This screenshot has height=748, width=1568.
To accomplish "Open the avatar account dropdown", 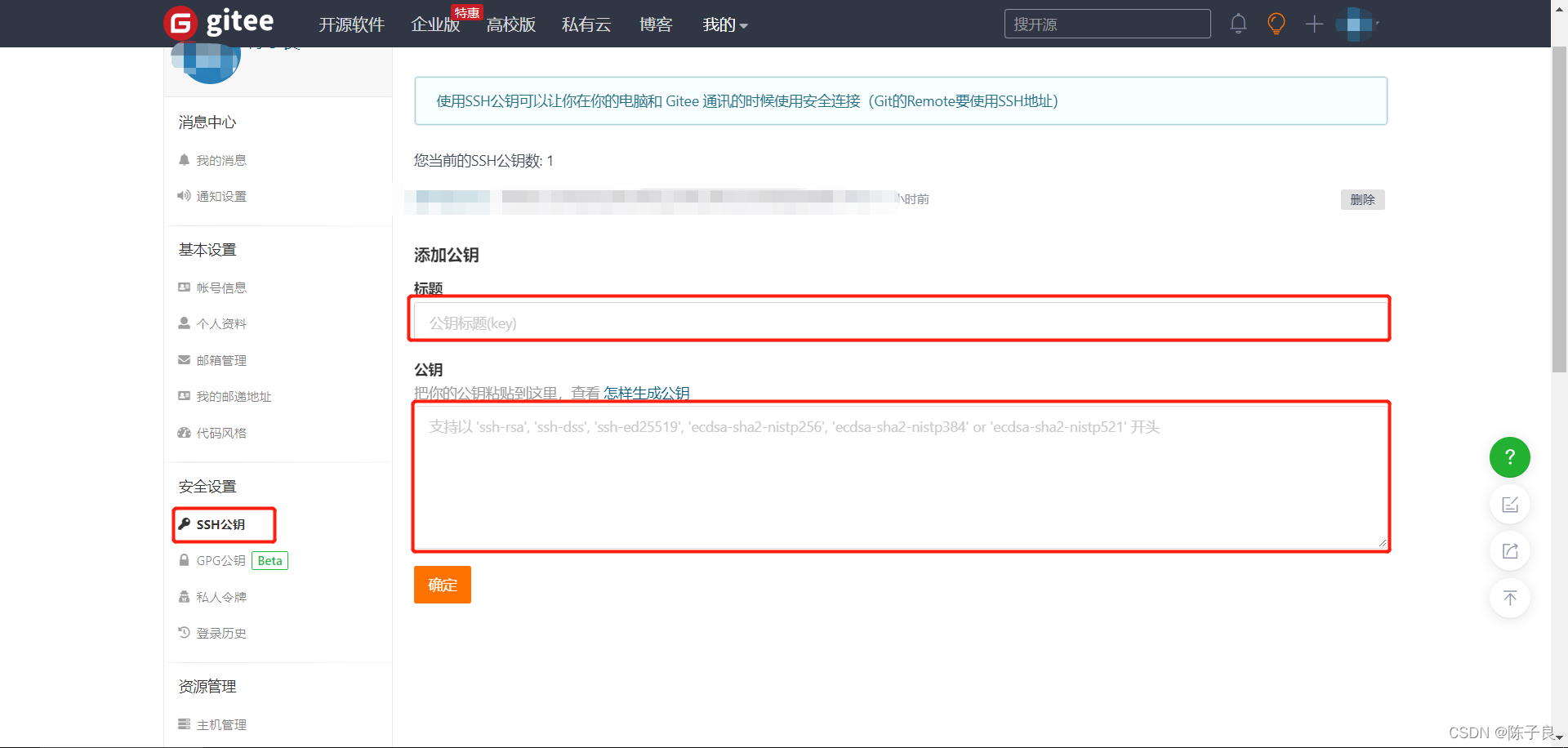I will click(1356, 24).
